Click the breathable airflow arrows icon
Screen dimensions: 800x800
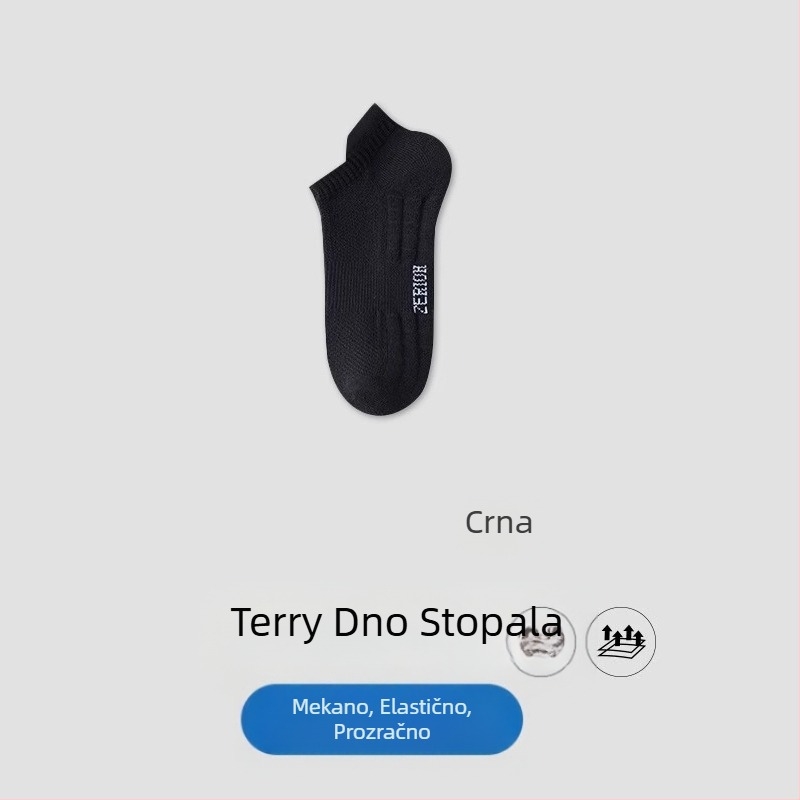620,641
